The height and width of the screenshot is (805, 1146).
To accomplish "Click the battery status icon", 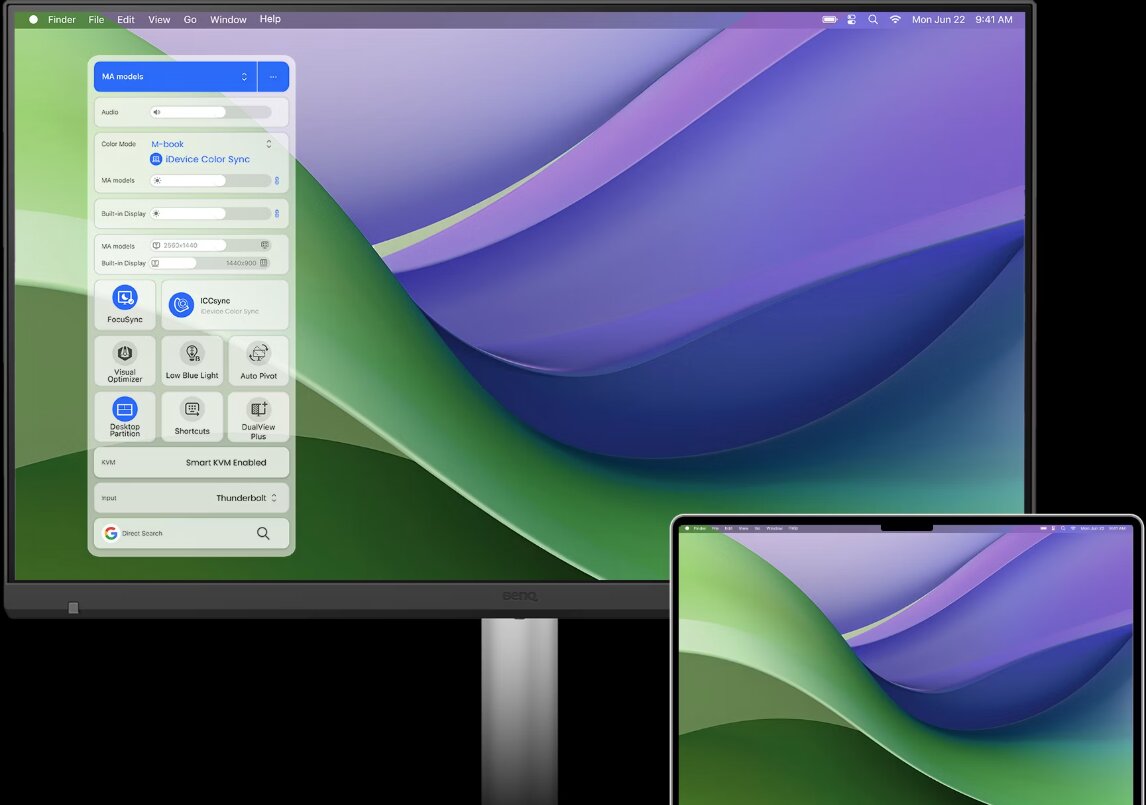I will tap(830, 20).
